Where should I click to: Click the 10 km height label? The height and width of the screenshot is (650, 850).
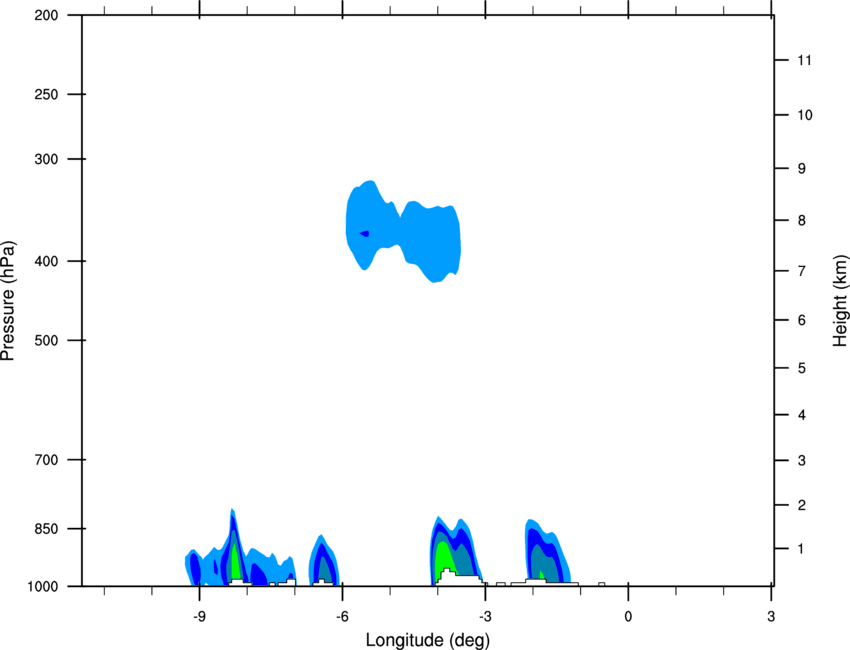point(804,115)
